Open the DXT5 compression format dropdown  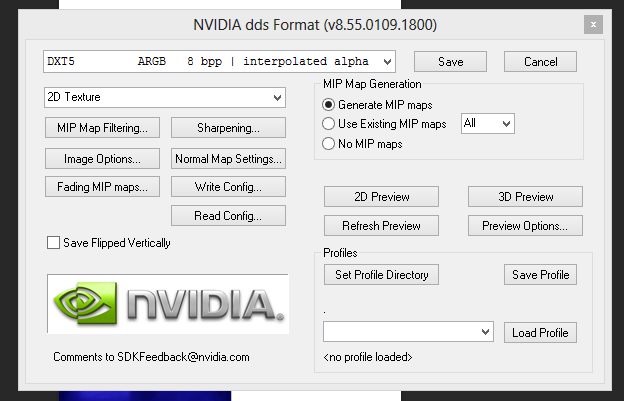219,62
